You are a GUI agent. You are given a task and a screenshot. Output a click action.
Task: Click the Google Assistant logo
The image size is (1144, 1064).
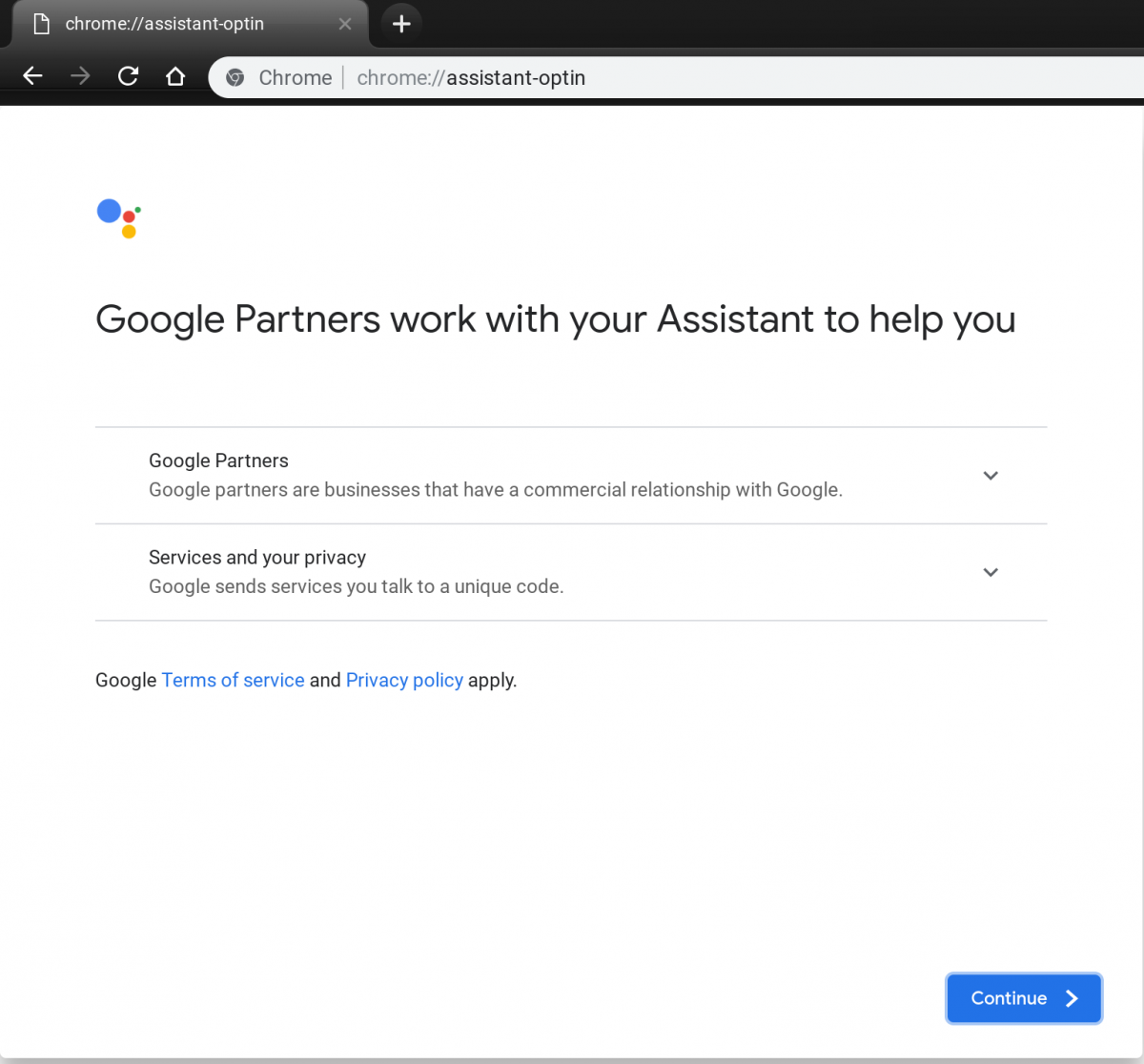coord(117,218)
